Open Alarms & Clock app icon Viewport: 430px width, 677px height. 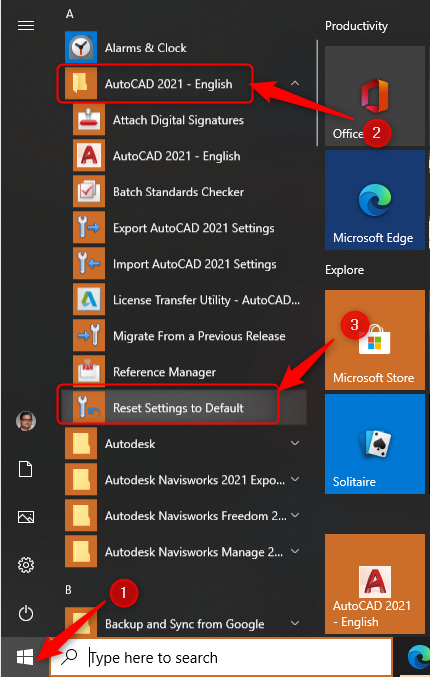point(81,47)
